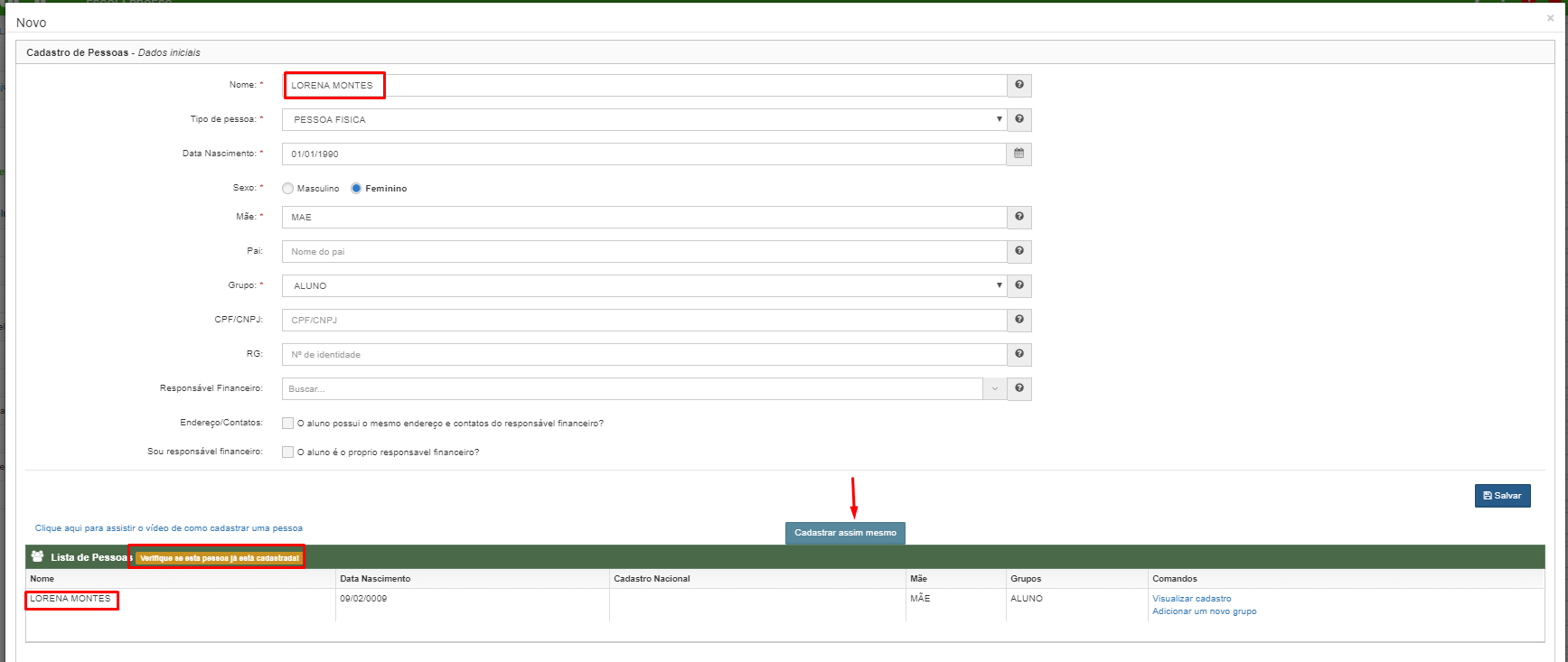Click help icon next to CPF/CNPJ field
The height and width of the screenshot is (662, 1568).
(1019, 320)
